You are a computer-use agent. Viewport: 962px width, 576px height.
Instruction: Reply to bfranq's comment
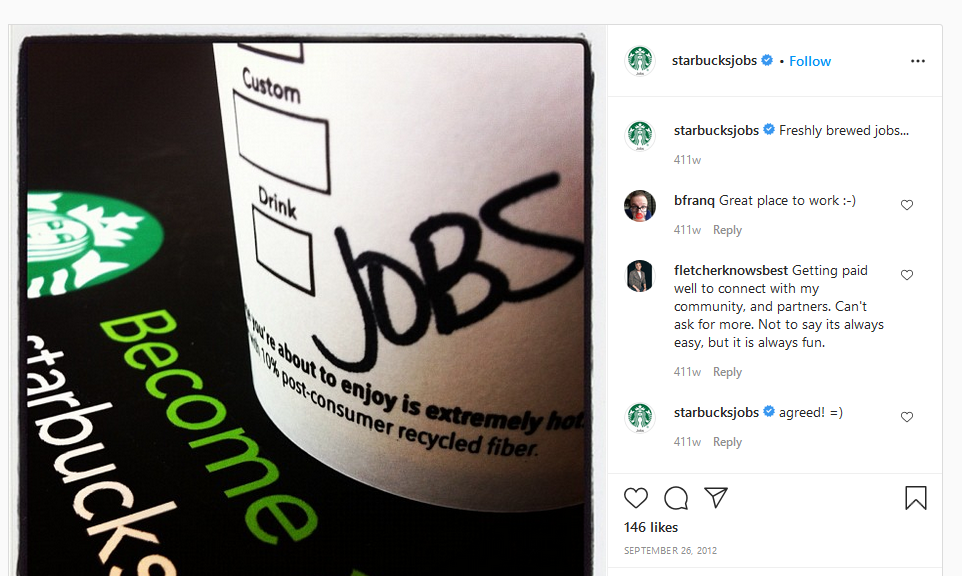[x=727, y=229]
